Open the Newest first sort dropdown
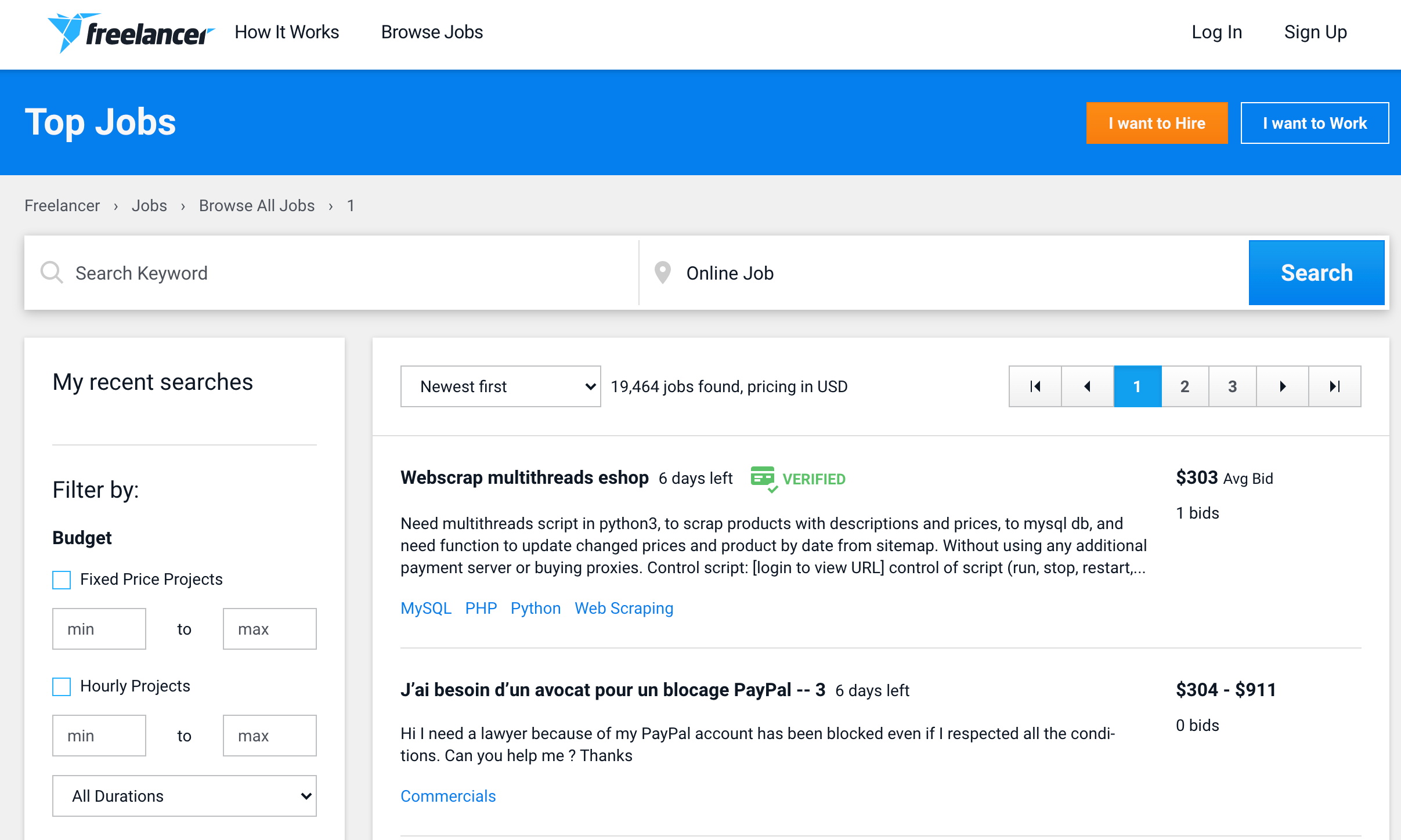Screen dimensions: 1401x840 pos(500,386)
